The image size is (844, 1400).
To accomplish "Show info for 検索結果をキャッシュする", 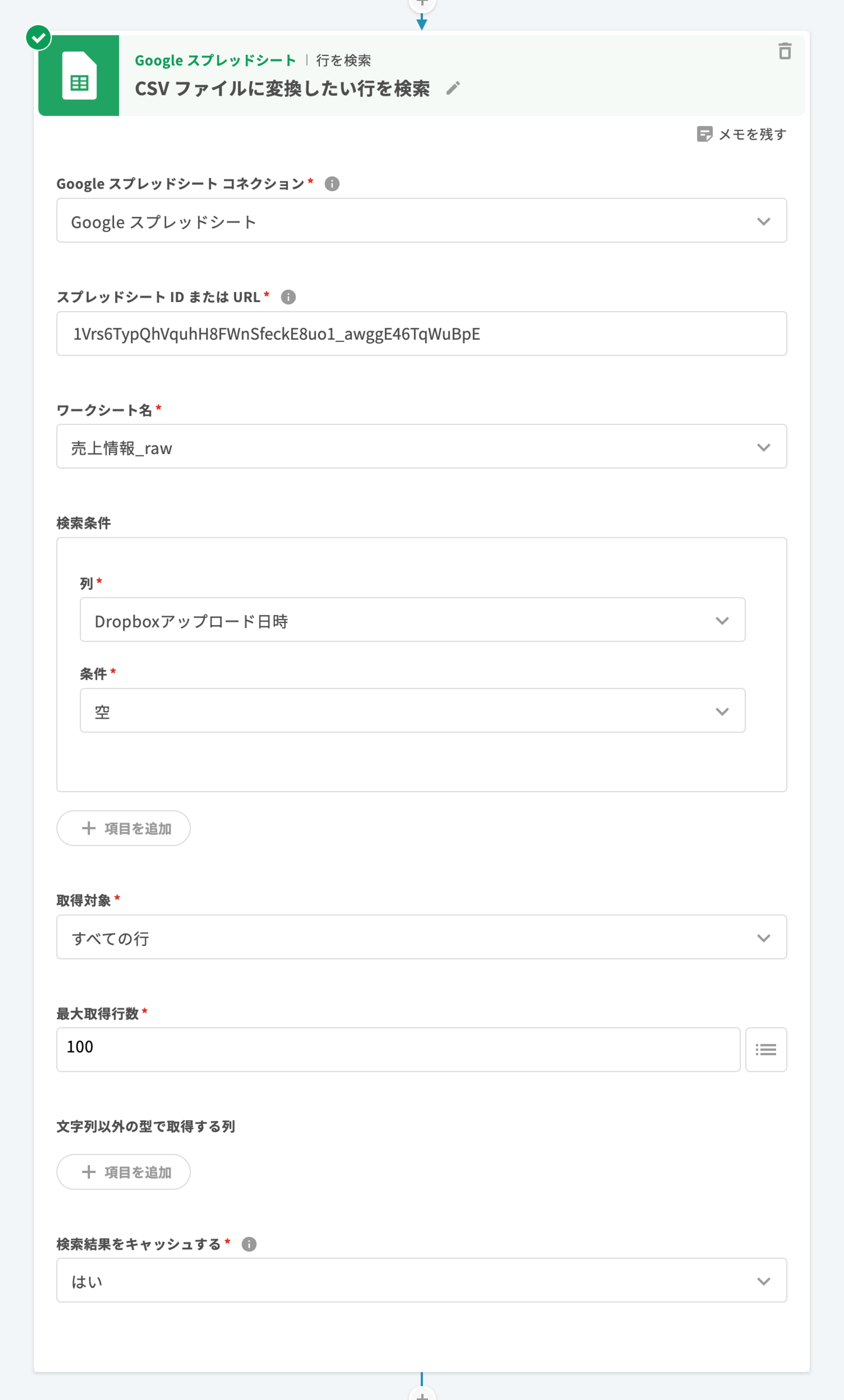I will [249, 1244].
